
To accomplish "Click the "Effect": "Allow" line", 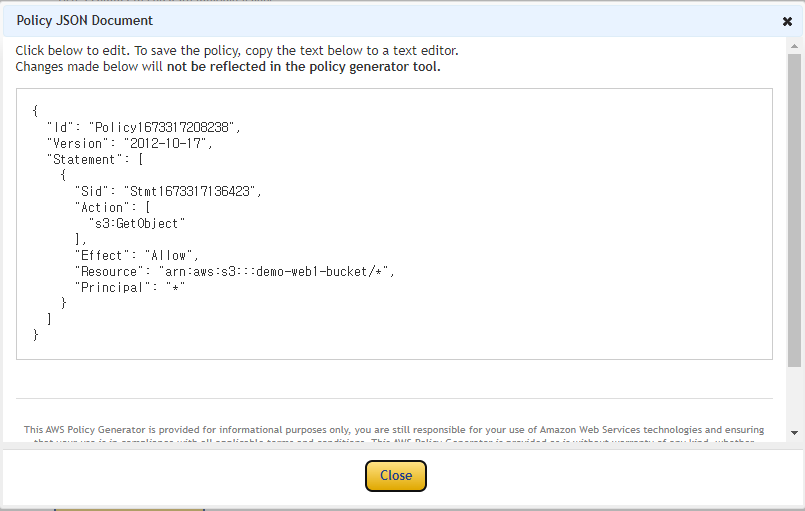I will click(x=137, y=255).
